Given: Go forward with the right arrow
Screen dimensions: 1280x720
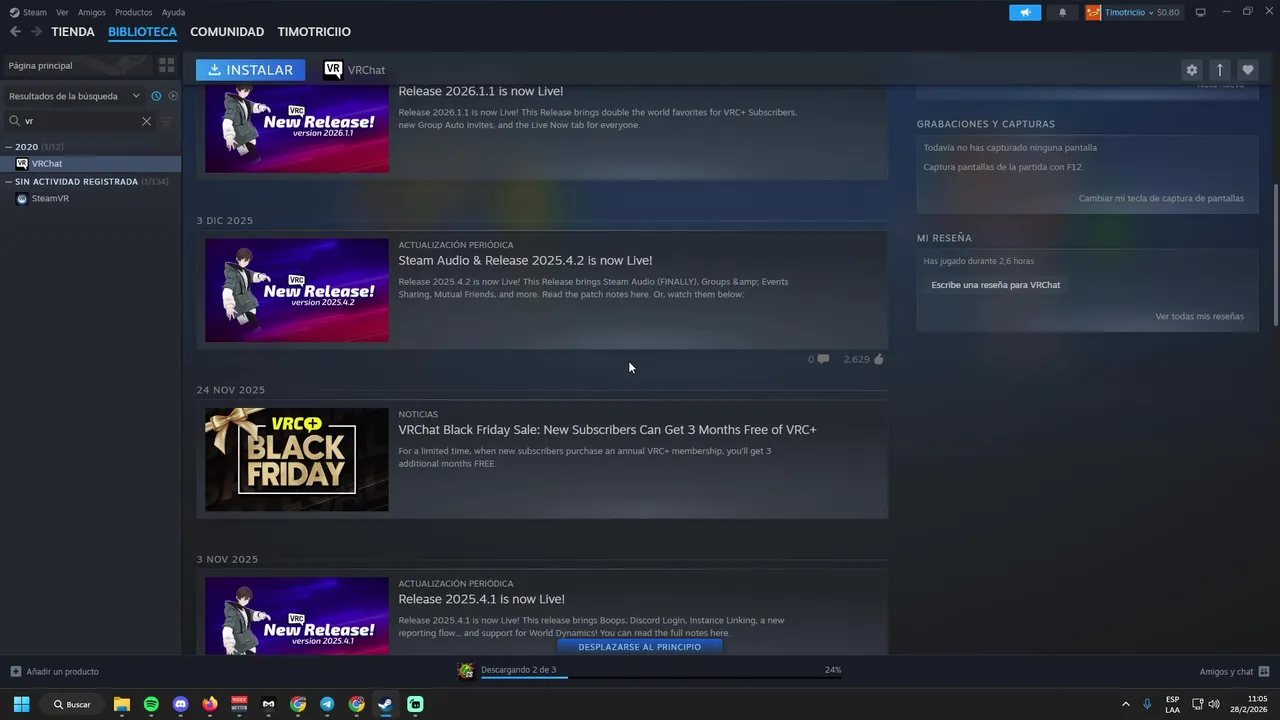Looking at the screenshot, I should coord(36,32).
